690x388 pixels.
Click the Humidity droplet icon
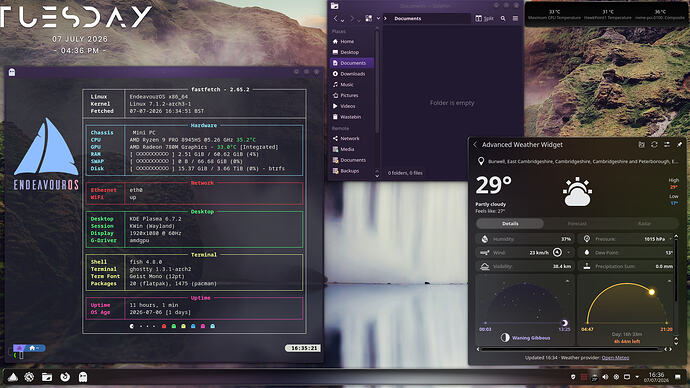pos(484,239)
